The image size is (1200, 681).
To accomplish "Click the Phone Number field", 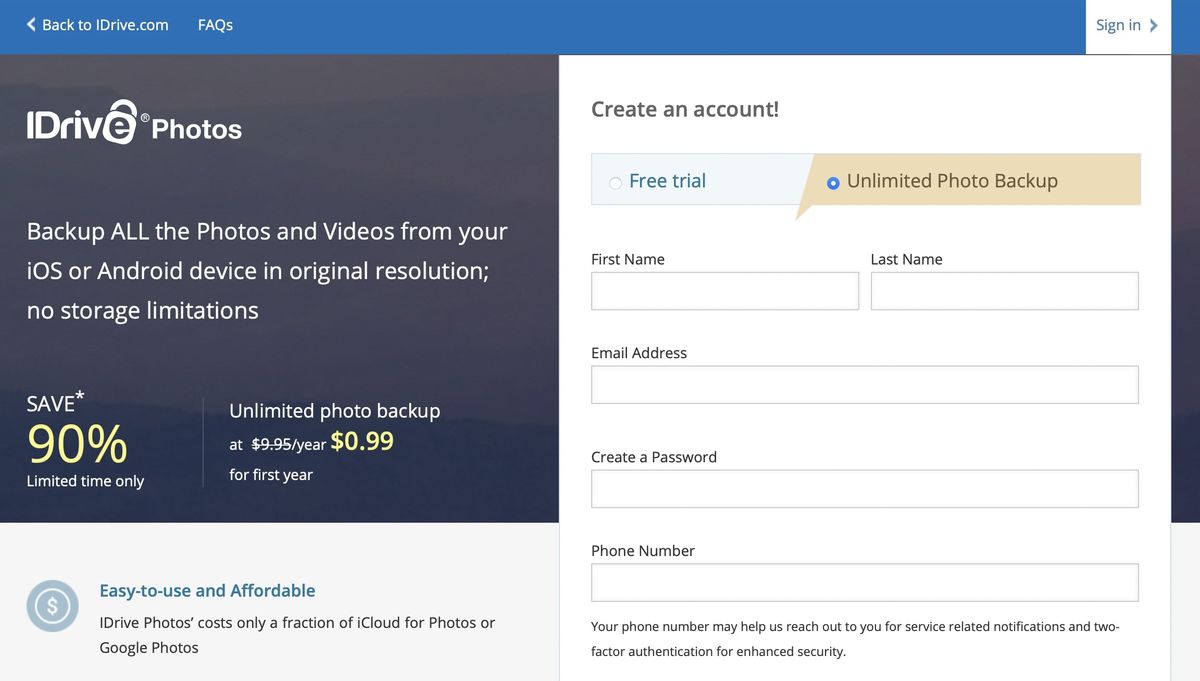I will (x=864, y=582).
